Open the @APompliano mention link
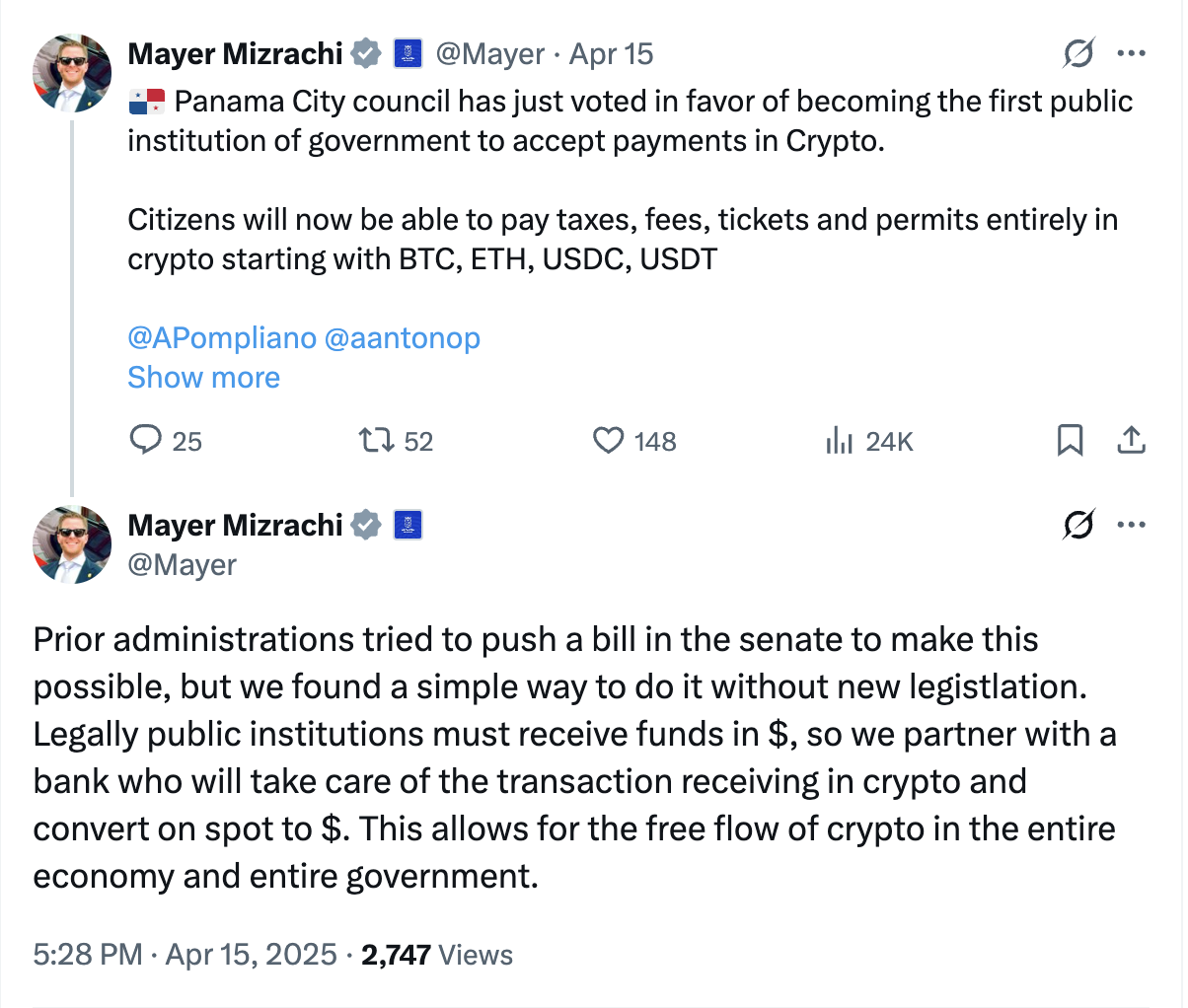The width and height of the screenshot is (1188, 1008). (x=222, y=338)
